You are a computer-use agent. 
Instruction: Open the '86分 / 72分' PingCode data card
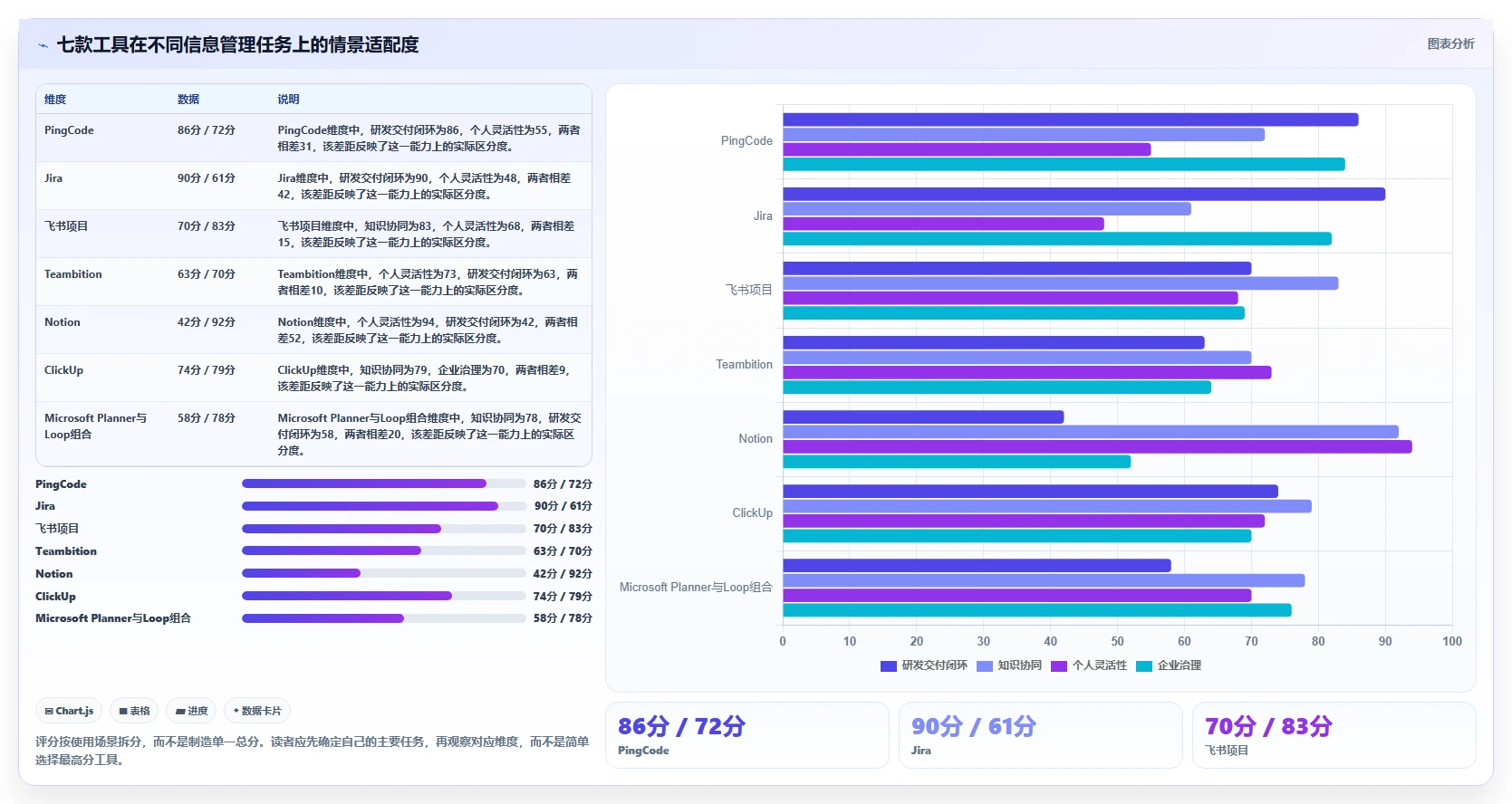(747, 735)
